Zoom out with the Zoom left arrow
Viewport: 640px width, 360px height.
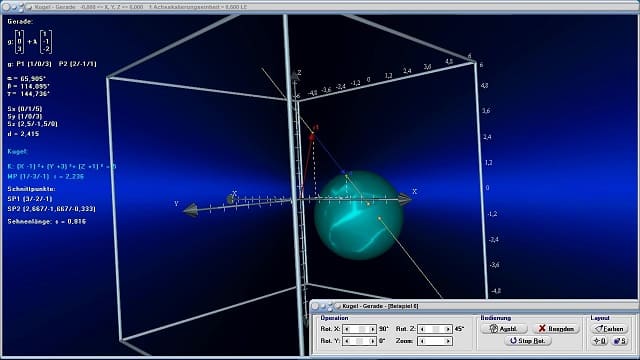(422, 341)
